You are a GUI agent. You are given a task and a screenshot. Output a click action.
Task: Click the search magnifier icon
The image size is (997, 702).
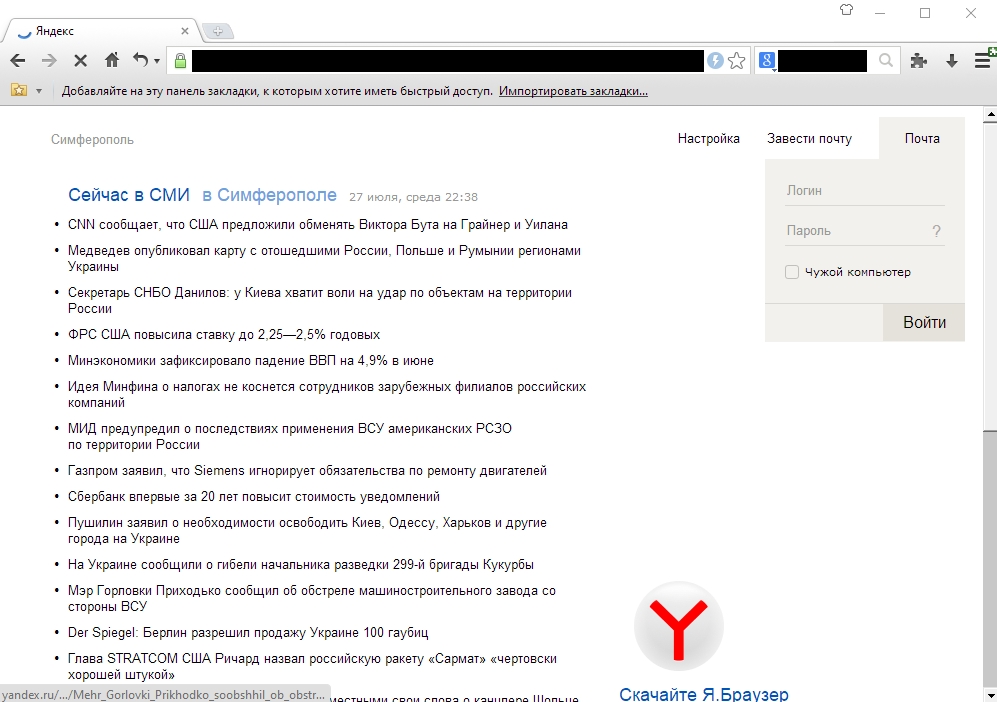885,61
